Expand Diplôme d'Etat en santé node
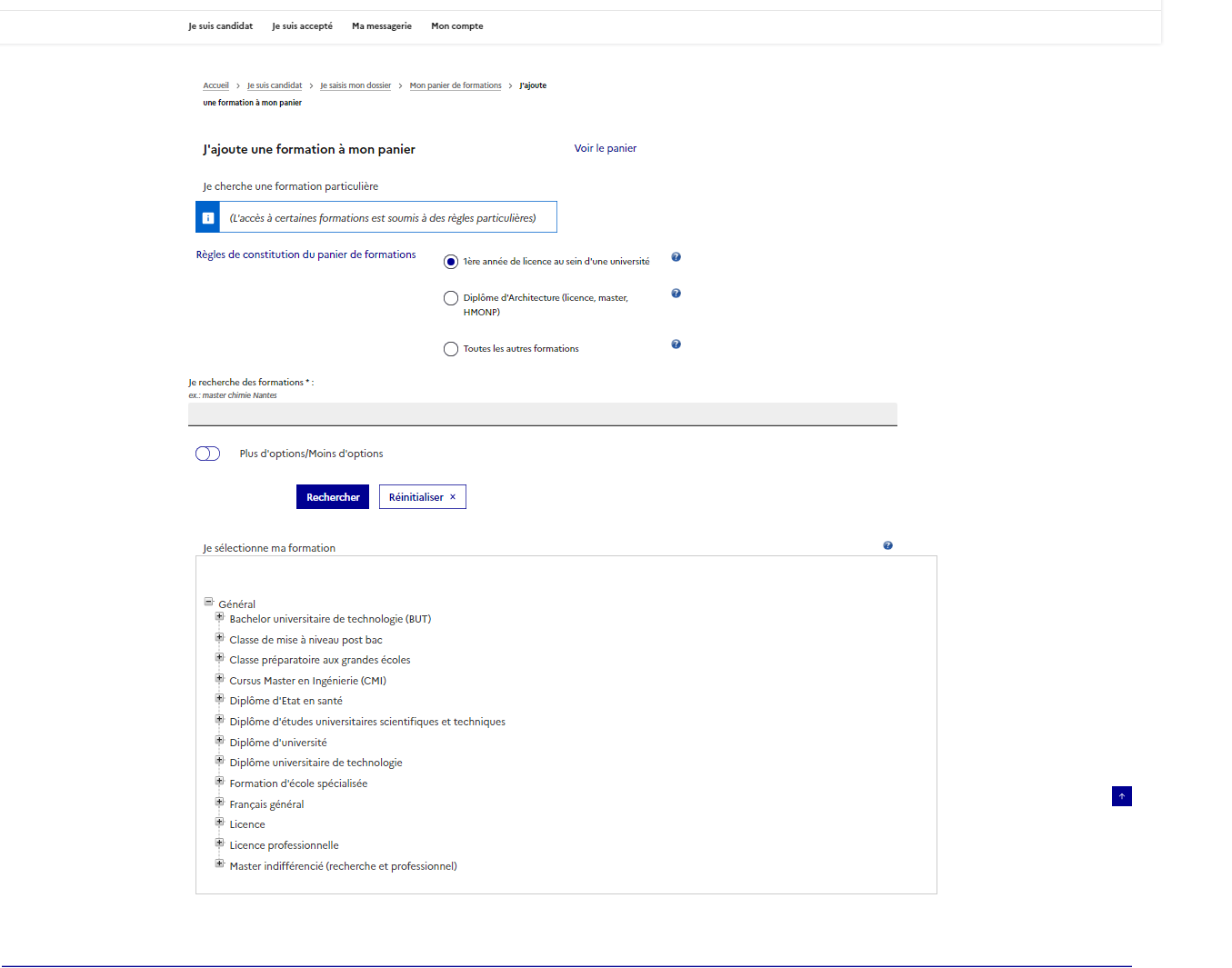 coord(219,698)
